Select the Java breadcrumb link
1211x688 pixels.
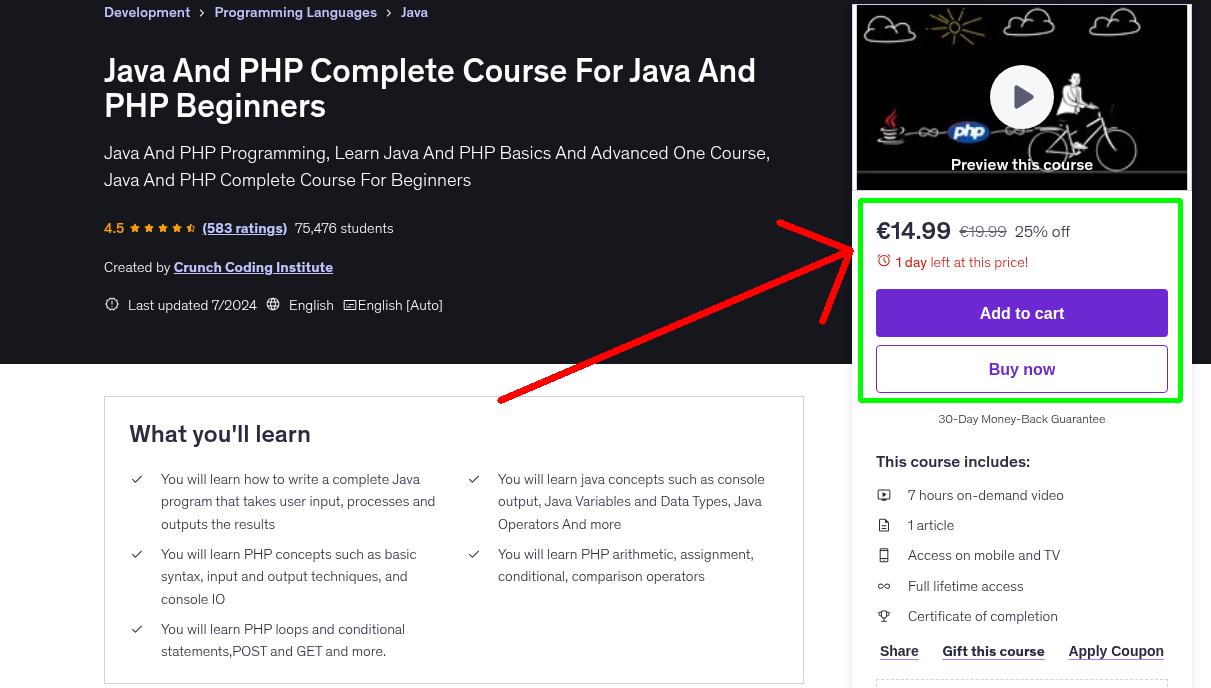(x=414, y=12)
